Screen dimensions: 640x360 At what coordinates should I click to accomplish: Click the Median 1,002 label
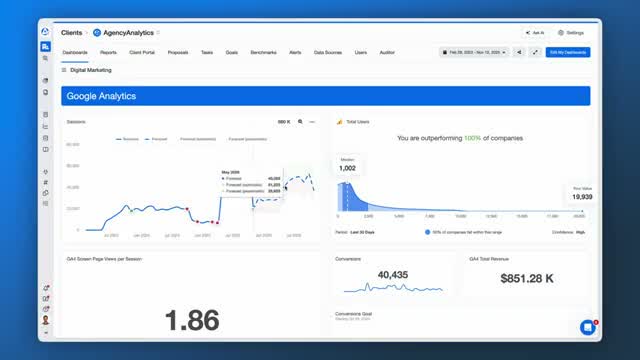coord(347,165)
